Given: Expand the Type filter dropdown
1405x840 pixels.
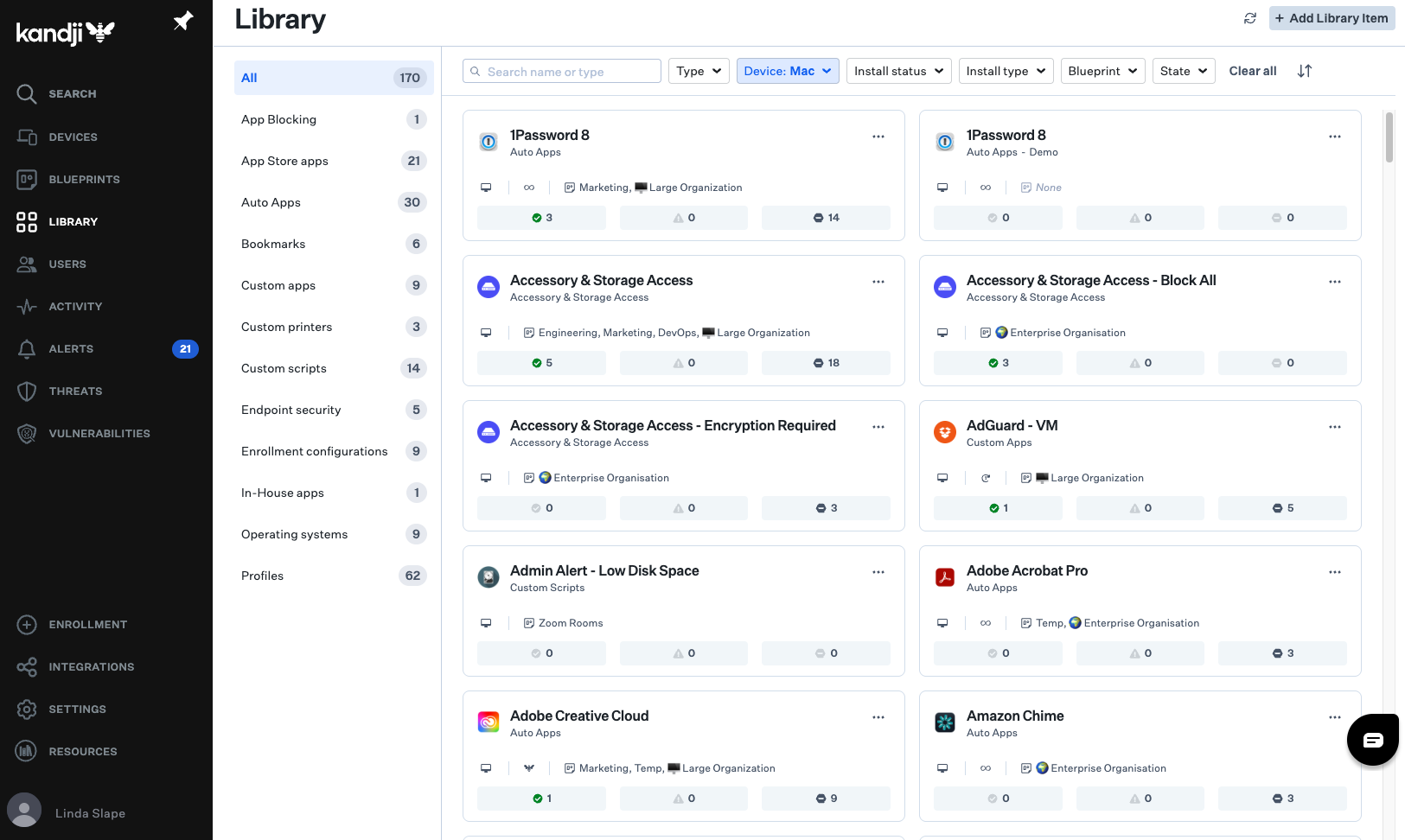Looking at the screenshot, I should pos(699,71).
